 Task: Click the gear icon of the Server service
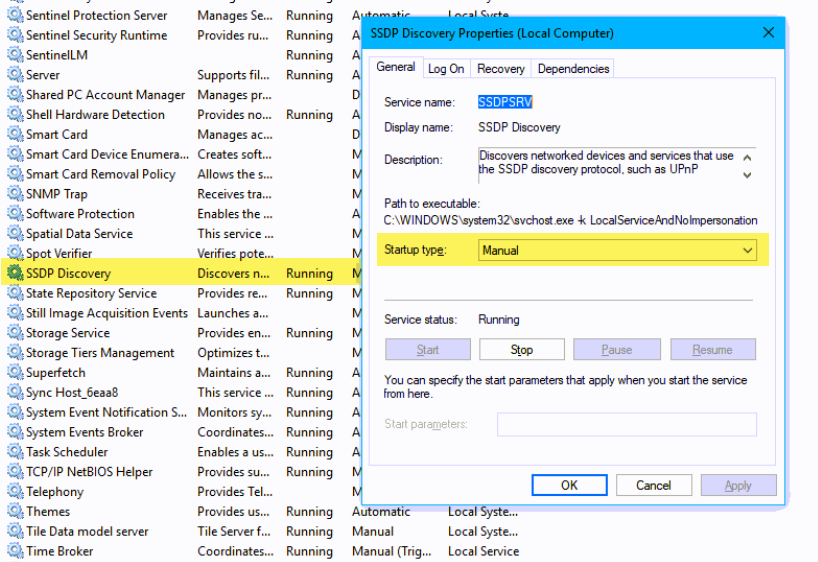(15, 75)
